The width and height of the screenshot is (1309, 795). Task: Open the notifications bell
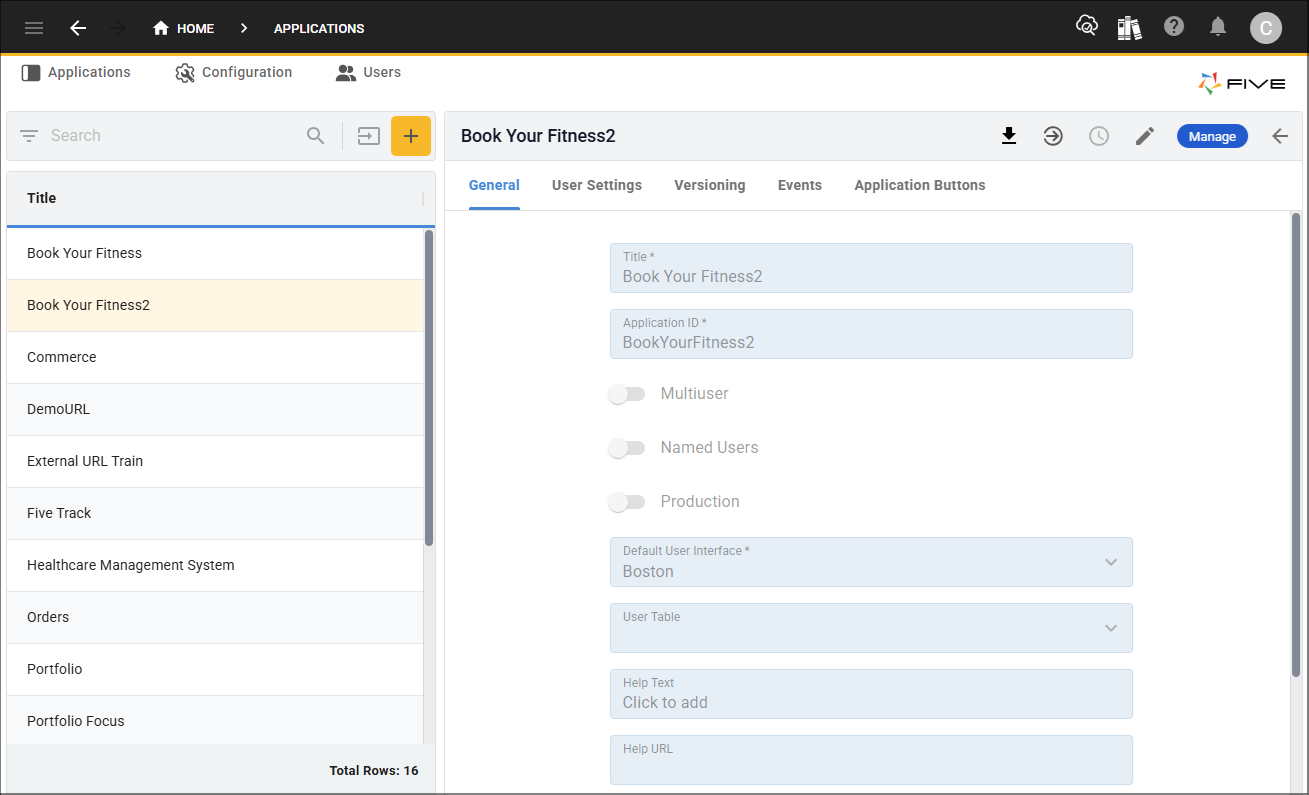[1218, 27]
